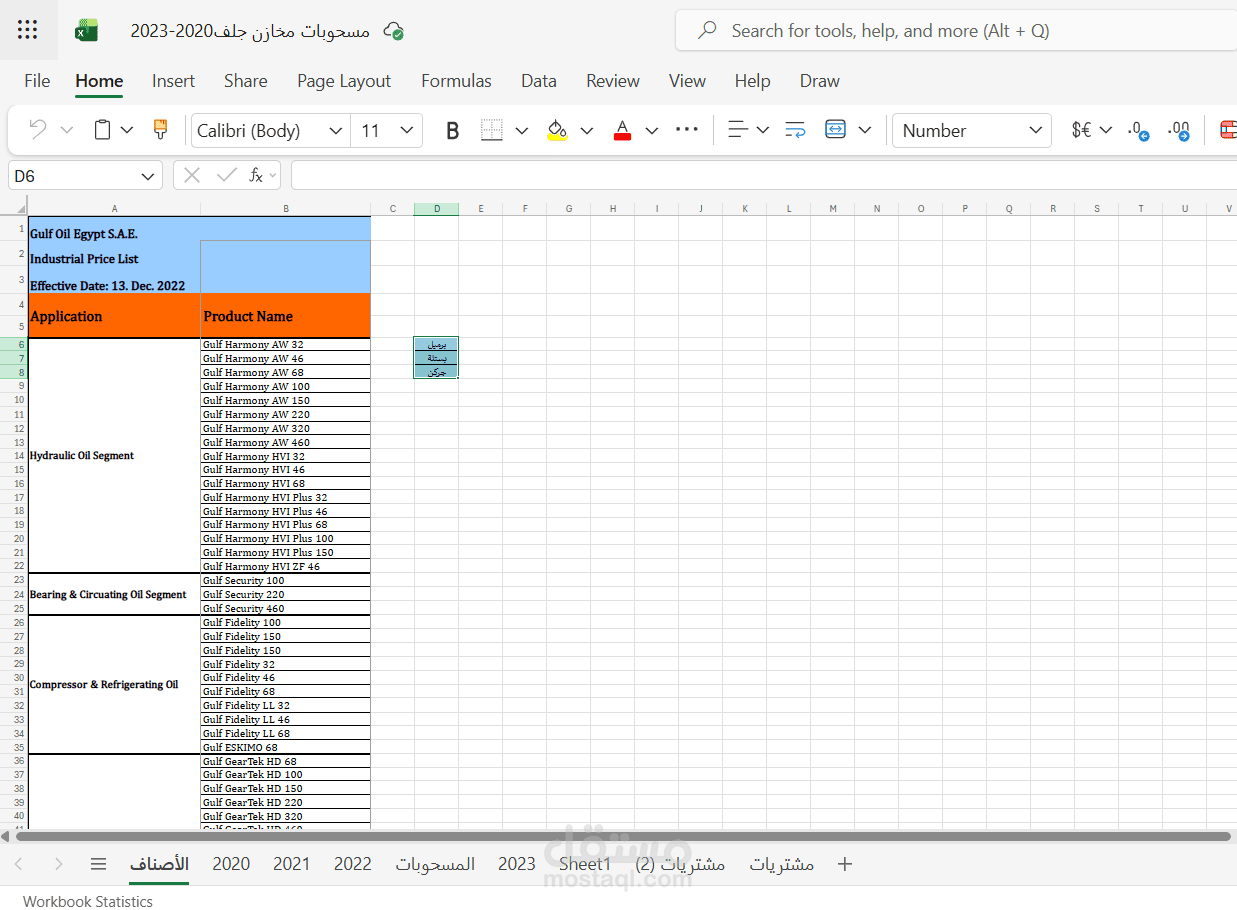Expand the fill color palette arrow

coord(587,130)
